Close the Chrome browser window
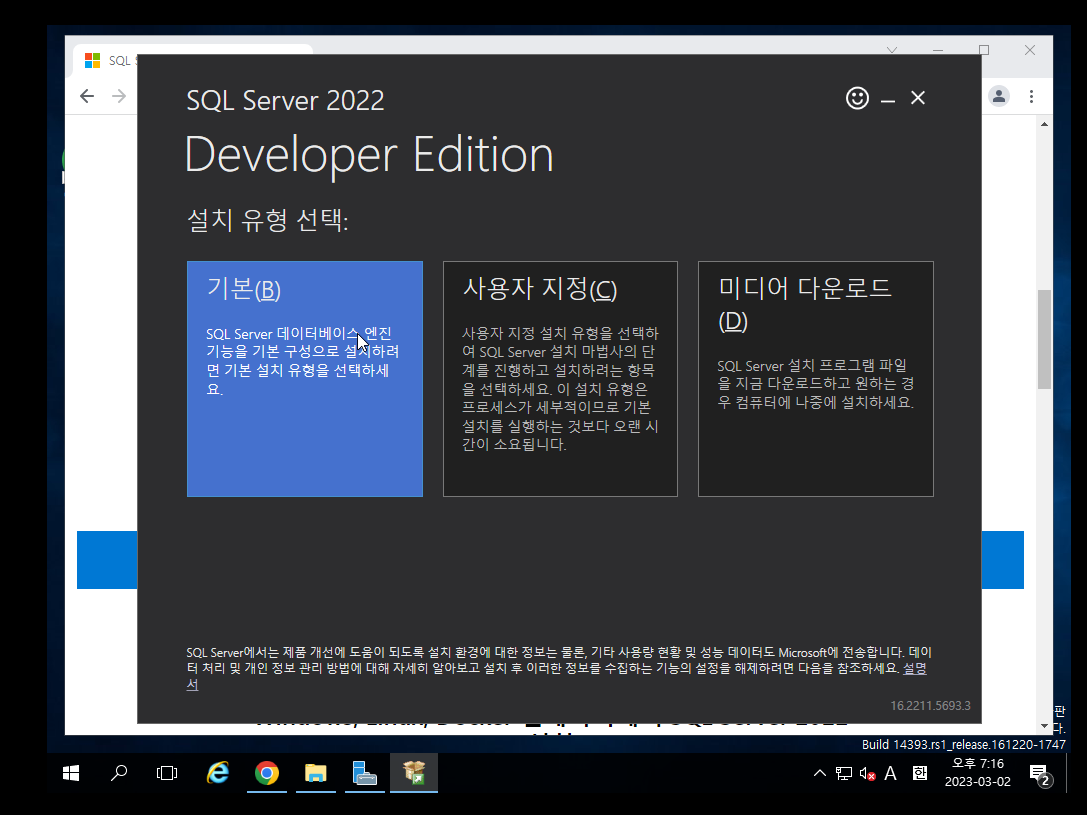Screen dimensions: 1087x815 pyautogui.click(x=1030, y=50)
